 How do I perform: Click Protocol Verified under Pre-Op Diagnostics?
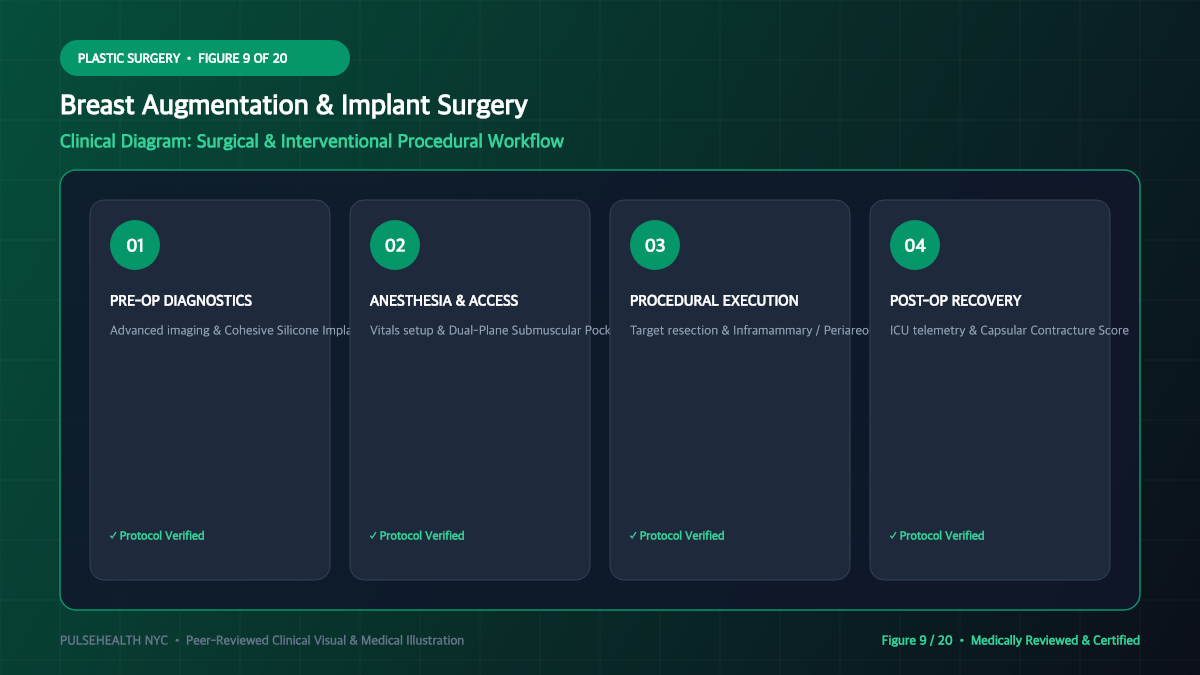[157, 536]
